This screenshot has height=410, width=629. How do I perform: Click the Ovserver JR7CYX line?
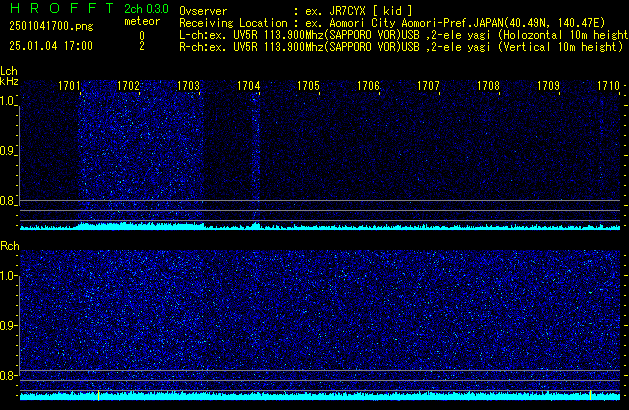296,11
